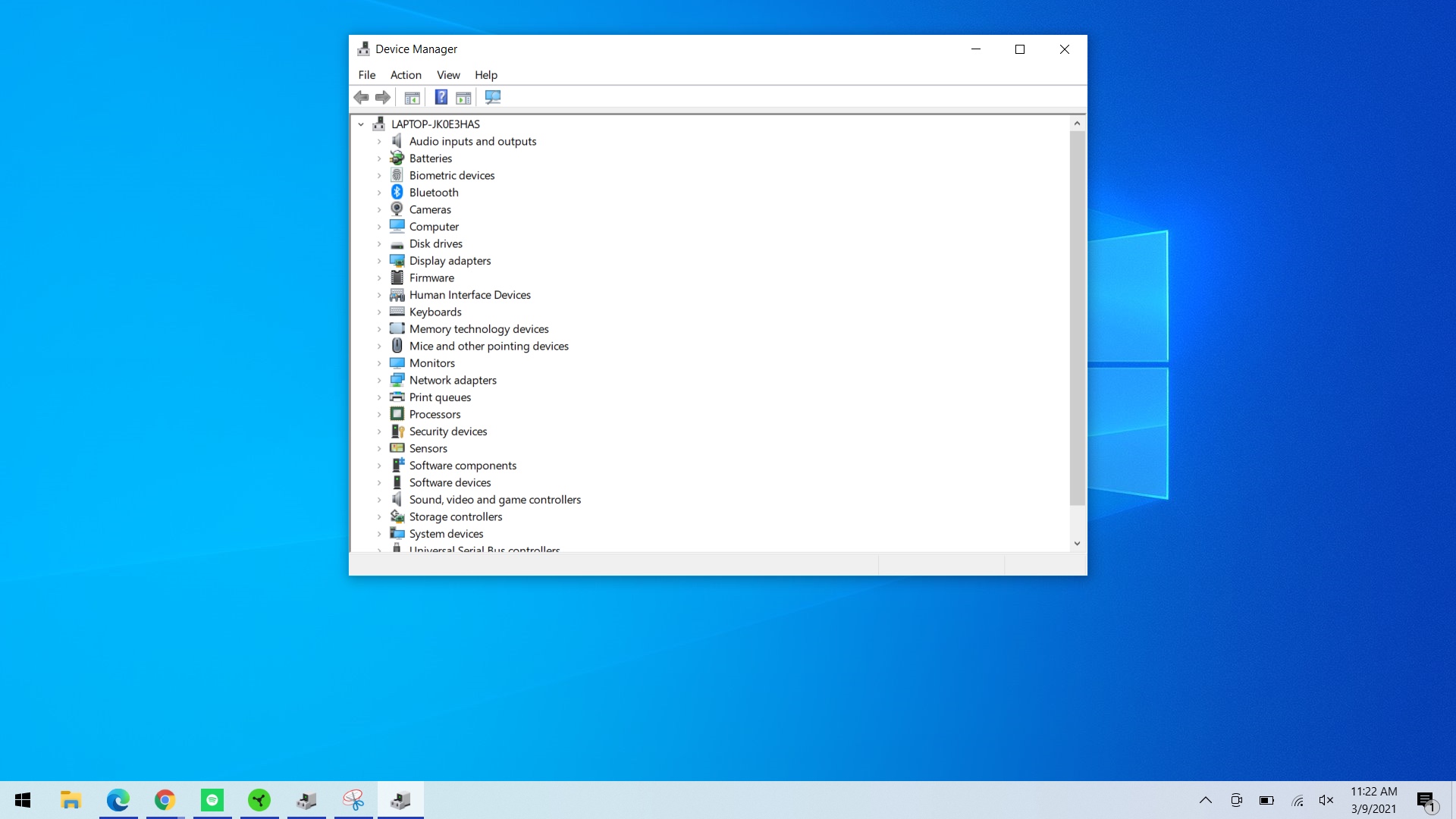This screenshot has height=819, width=1456.
Task: Click the help properties icon
Action: [441, 97]
